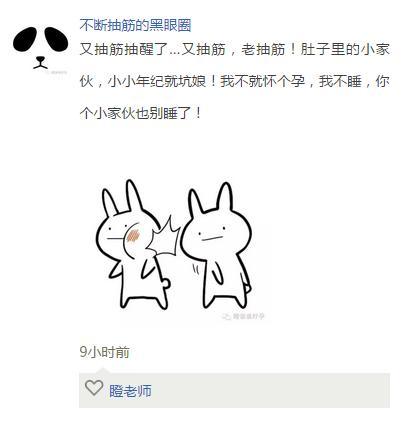The width and height of the screenshot is (412, 421).
Task: Click the motion lines beside the right rabbit's arm
Action: [196, 269]
